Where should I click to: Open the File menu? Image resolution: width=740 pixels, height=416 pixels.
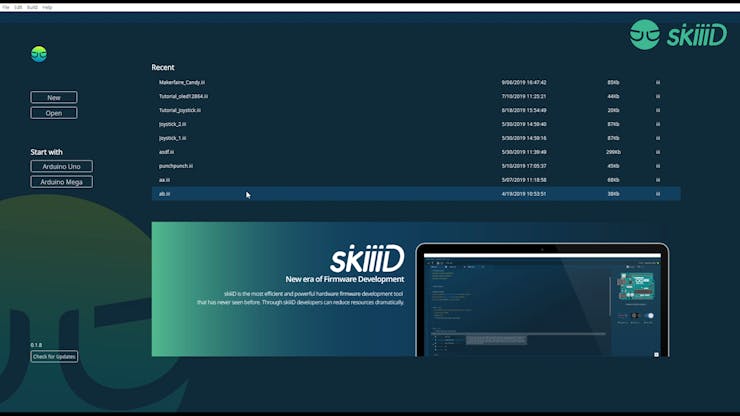(x=6, y=8)
